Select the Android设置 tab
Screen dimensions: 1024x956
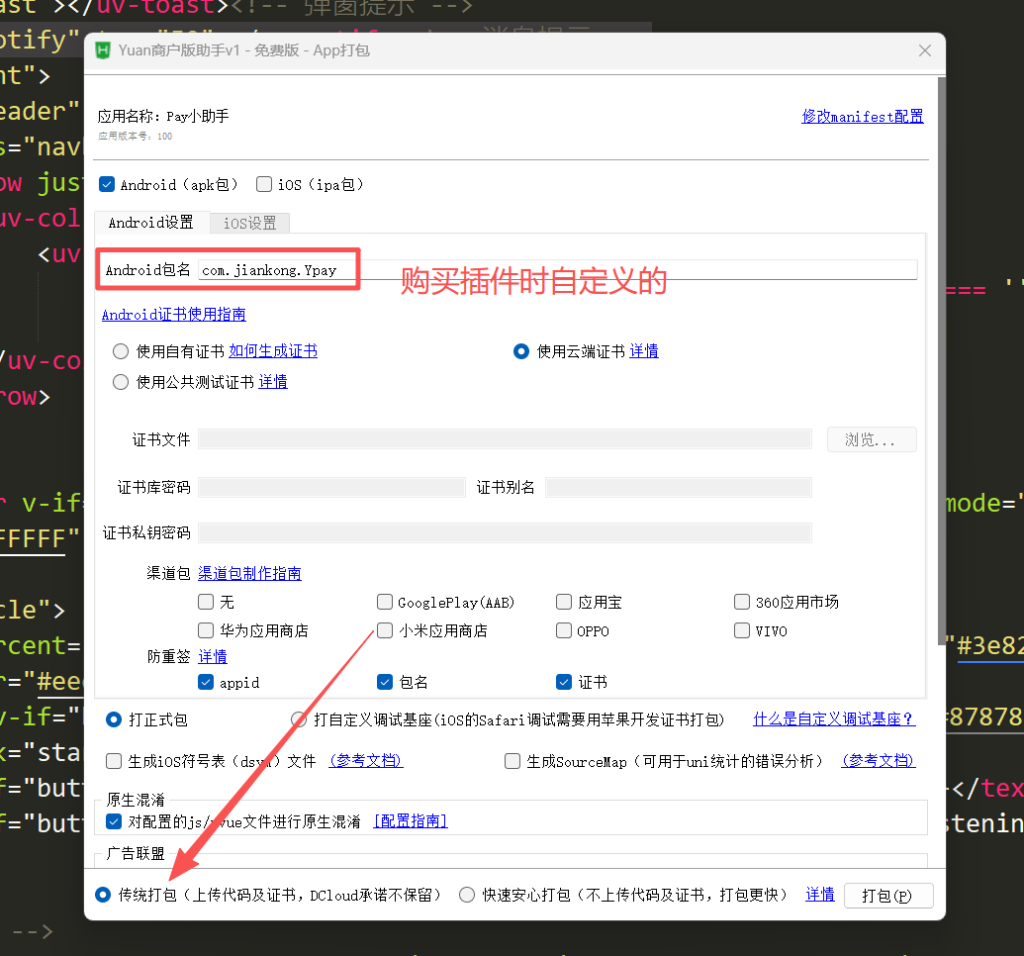151,223
